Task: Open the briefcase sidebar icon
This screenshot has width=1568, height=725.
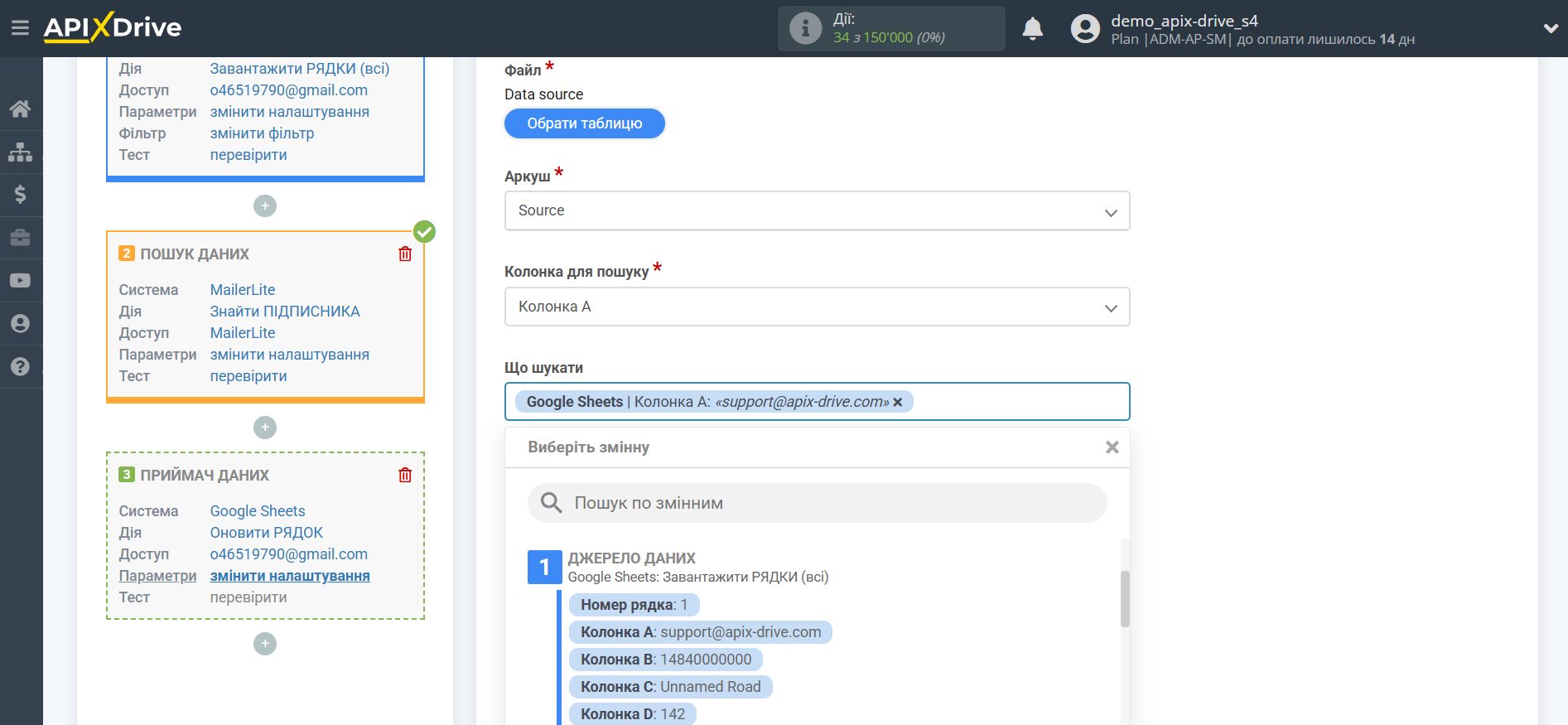Action: click(x=21, y=238)
